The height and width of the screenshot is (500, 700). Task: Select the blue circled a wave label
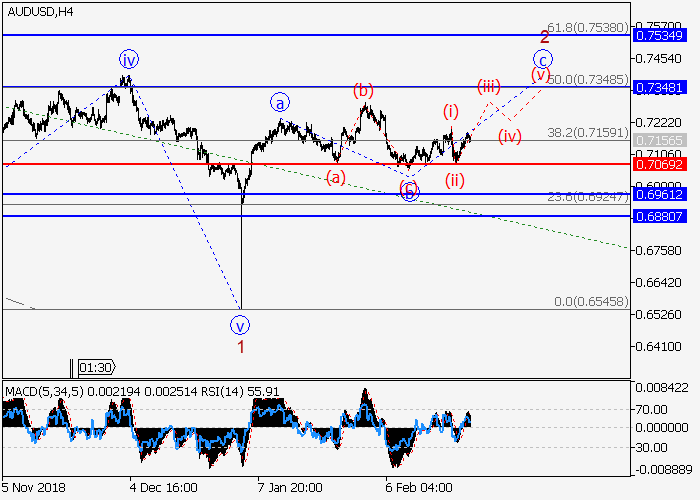coord(279,101)
